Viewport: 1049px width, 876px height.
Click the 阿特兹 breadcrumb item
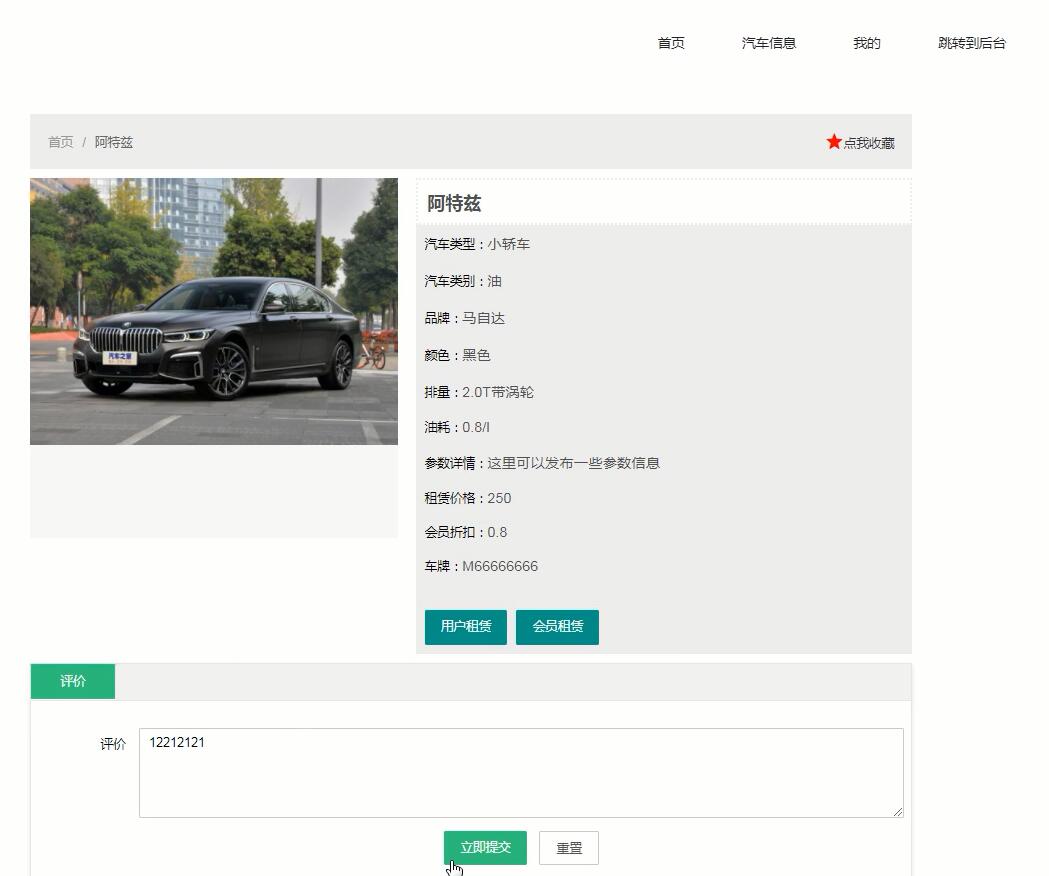pos(114,142)
